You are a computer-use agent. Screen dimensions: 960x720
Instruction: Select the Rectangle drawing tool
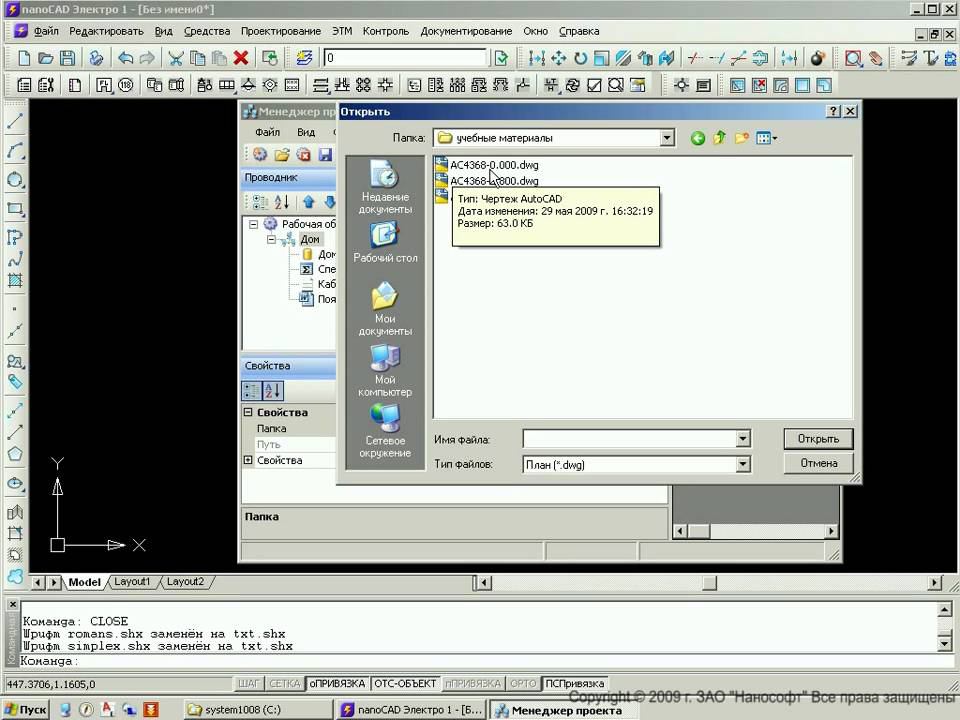coord(15,209)
